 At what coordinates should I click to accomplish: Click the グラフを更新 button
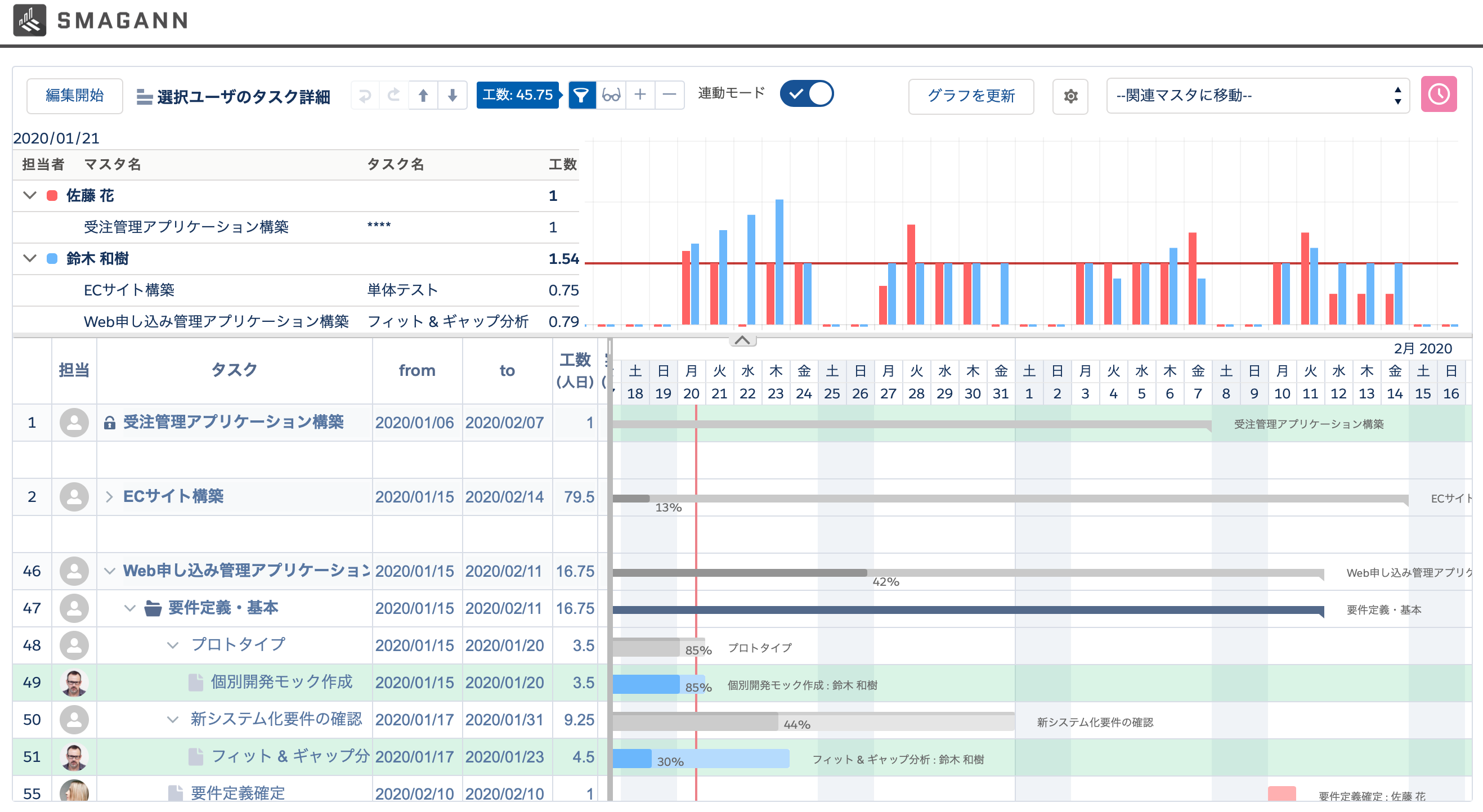point(971,96)
